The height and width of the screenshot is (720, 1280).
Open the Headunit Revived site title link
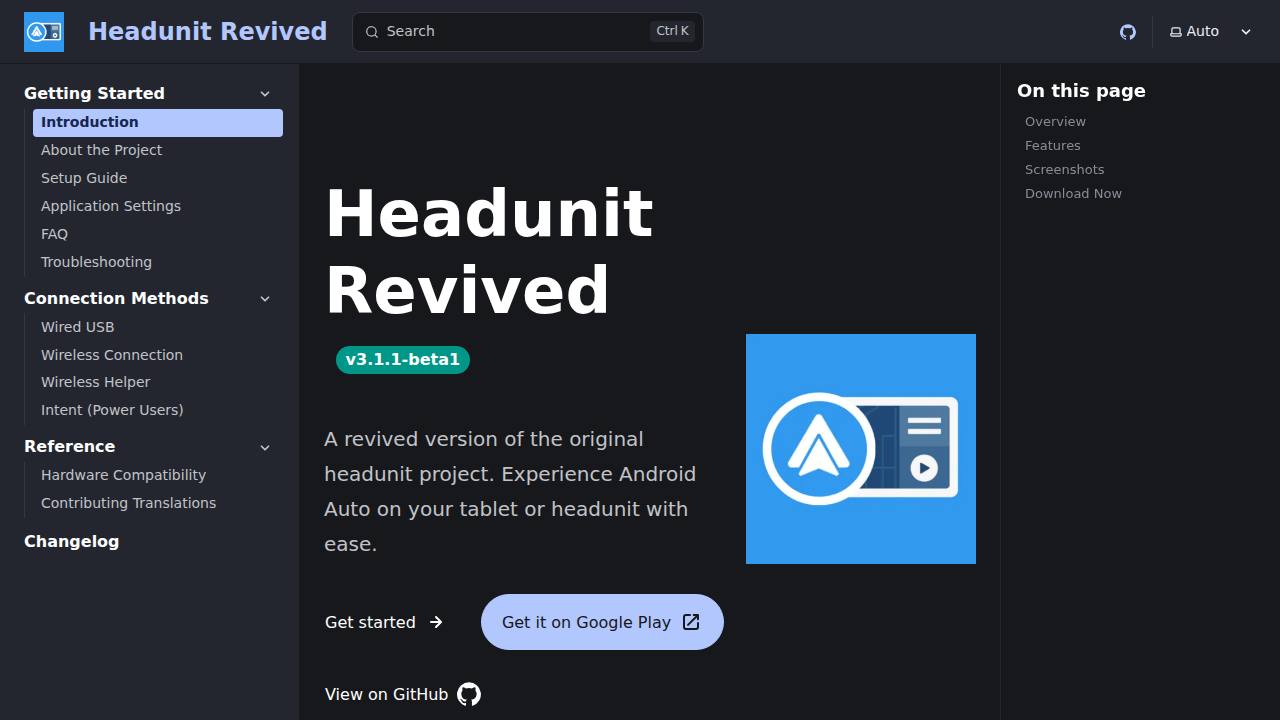[208, 32]
